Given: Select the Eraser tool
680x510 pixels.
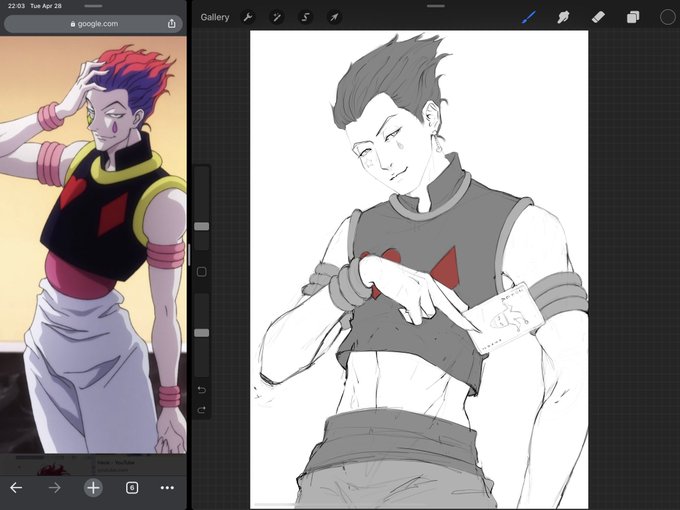Looking at the screenshot, I should tap(598, 17).
